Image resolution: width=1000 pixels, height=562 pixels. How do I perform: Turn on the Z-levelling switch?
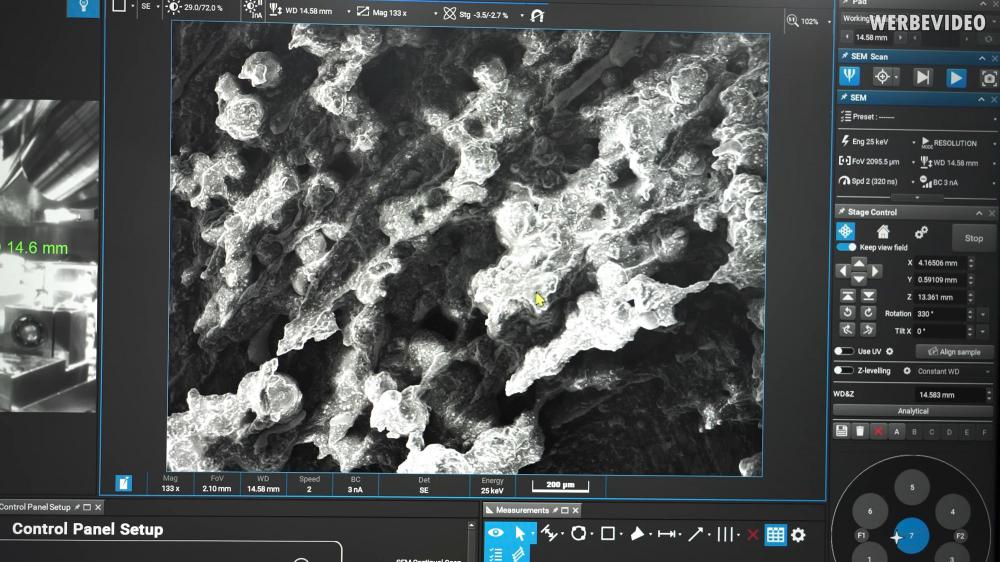point(845,371)
